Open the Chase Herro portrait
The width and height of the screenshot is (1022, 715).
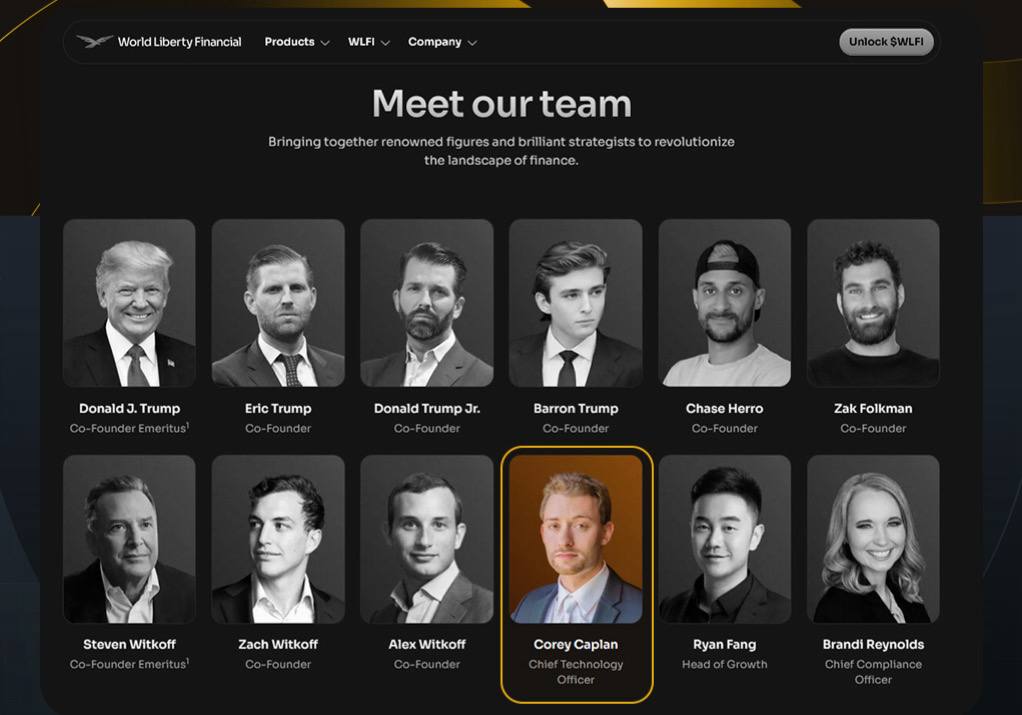[x=724, y=303]
